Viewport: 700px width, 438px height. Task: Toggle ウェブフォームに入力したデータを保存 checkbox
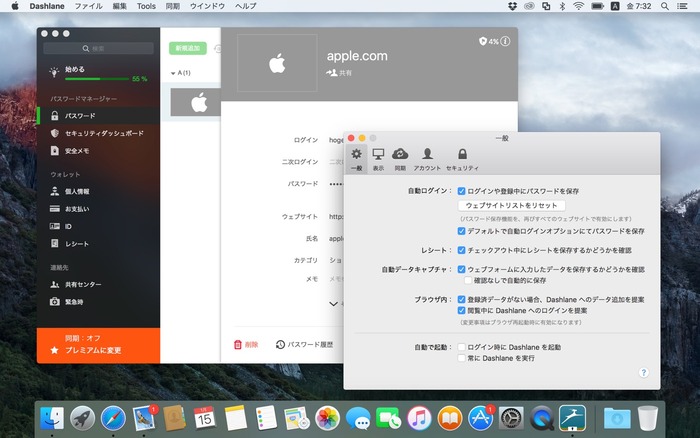coord(461,269)
